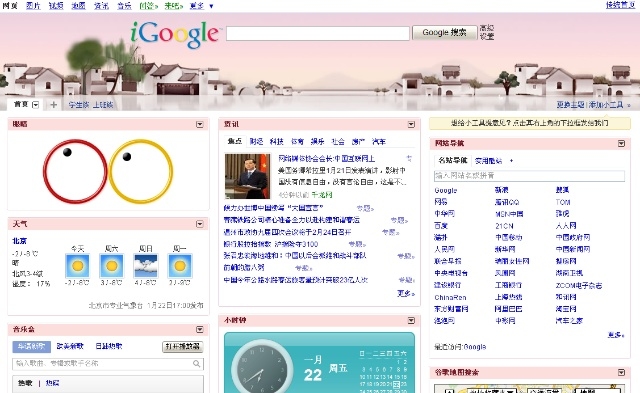Open 地图 maps in the top navigation bar
640x393 pixels.
(x=78, y=6)
